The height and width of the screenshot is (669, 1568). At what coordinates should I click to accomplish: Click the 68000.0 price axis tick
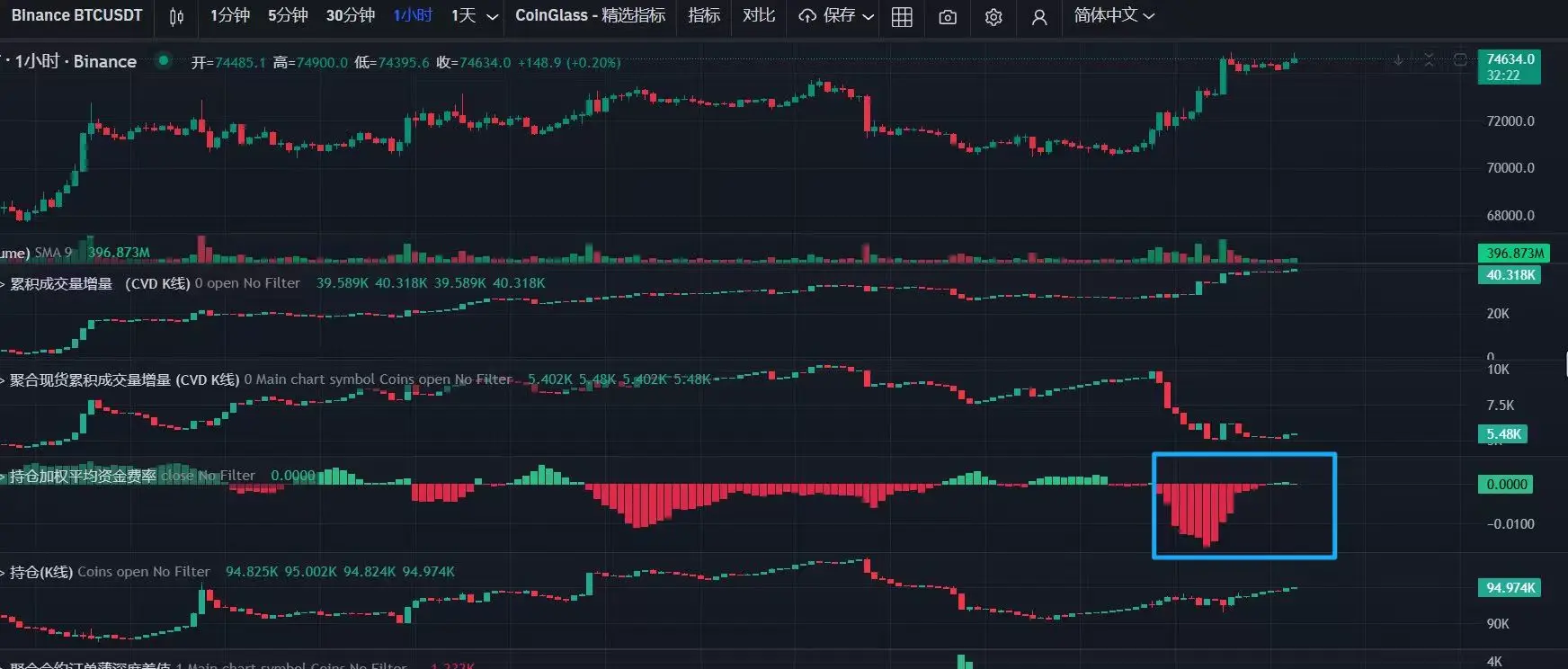click(1510, 216)
